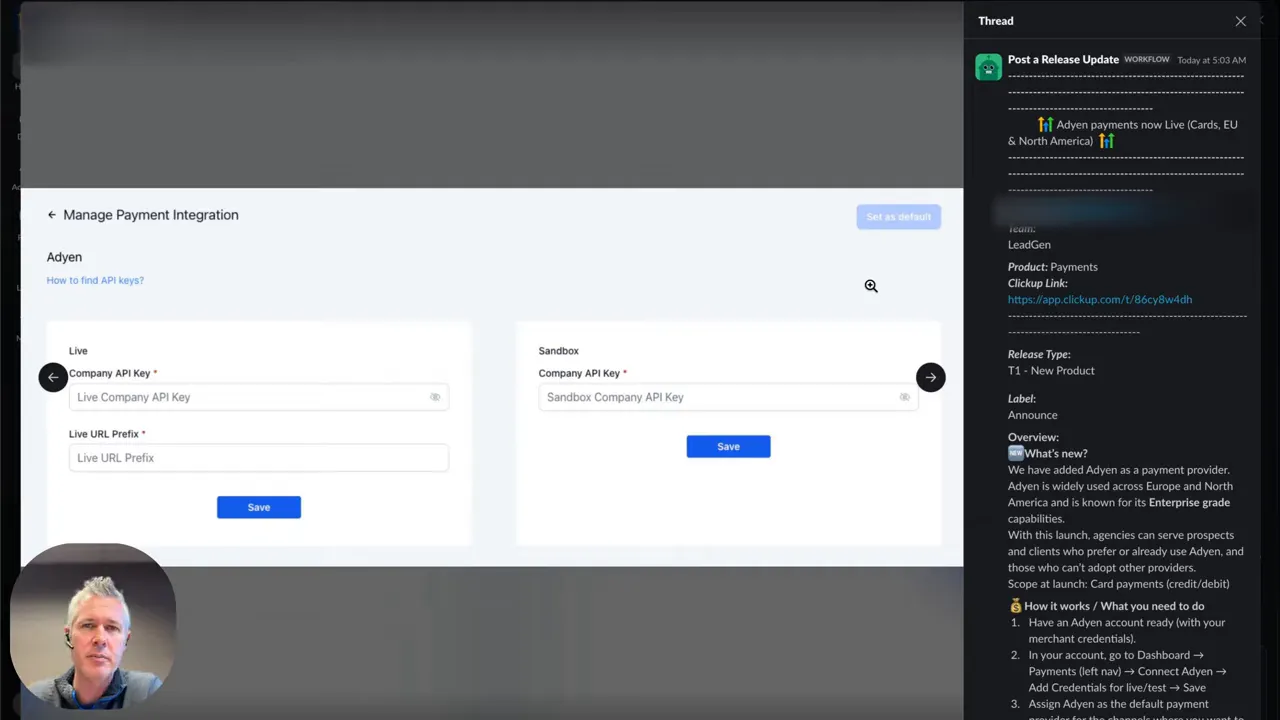Select the green workflow bot avatar in the Thread
This screenshot has width=1280, height=720.
(988, 66)
